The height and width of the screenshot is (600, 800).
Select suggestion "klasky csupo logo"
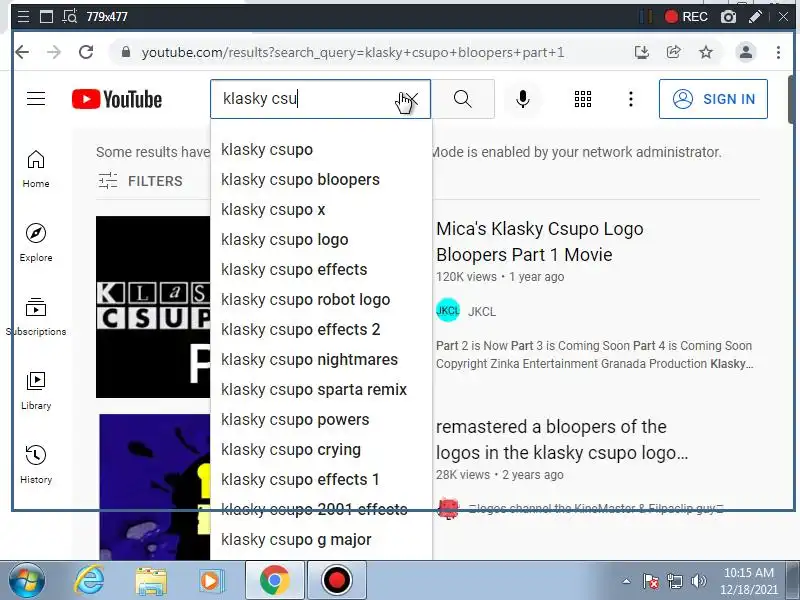tap(321, 239)
